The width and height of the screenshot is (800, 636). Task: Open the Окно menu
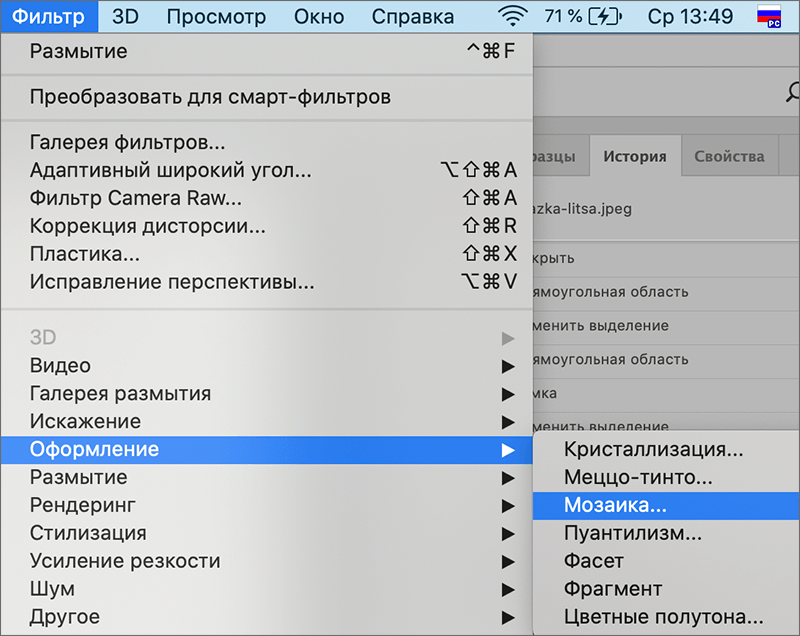(318, 15)
